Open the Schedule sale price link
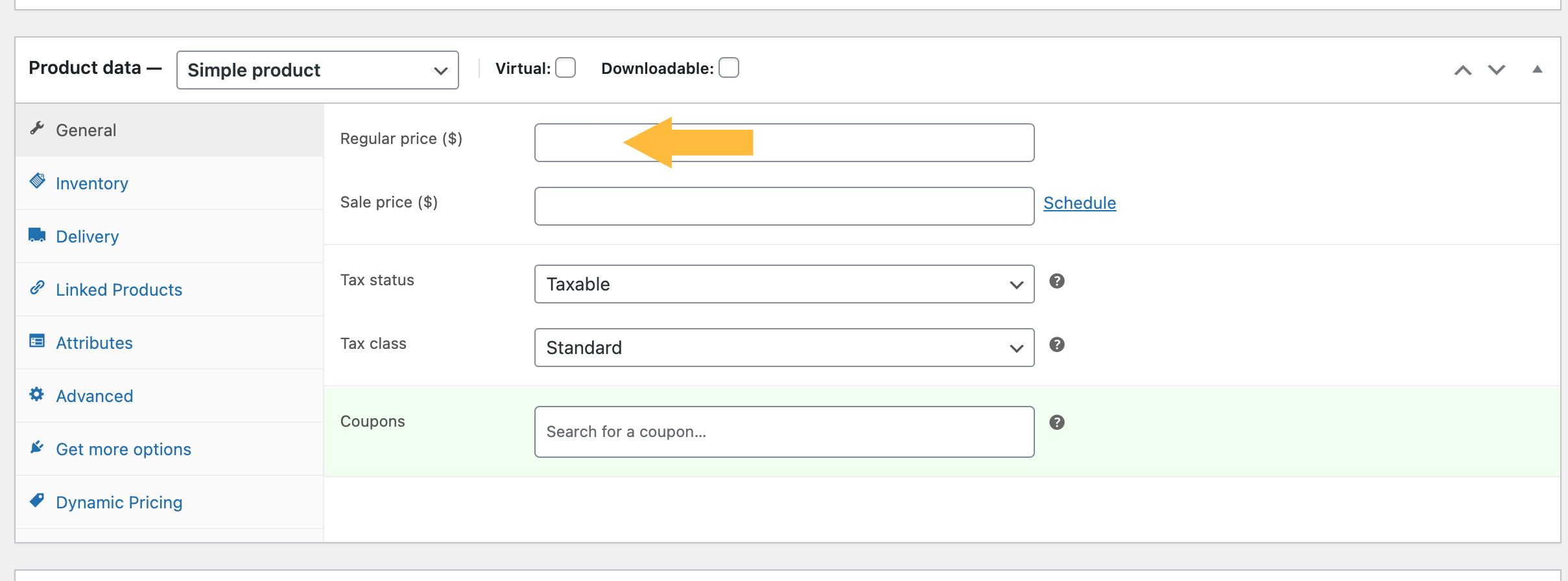This screenshot has height=581, width=1568. (x=1079, y=203)
